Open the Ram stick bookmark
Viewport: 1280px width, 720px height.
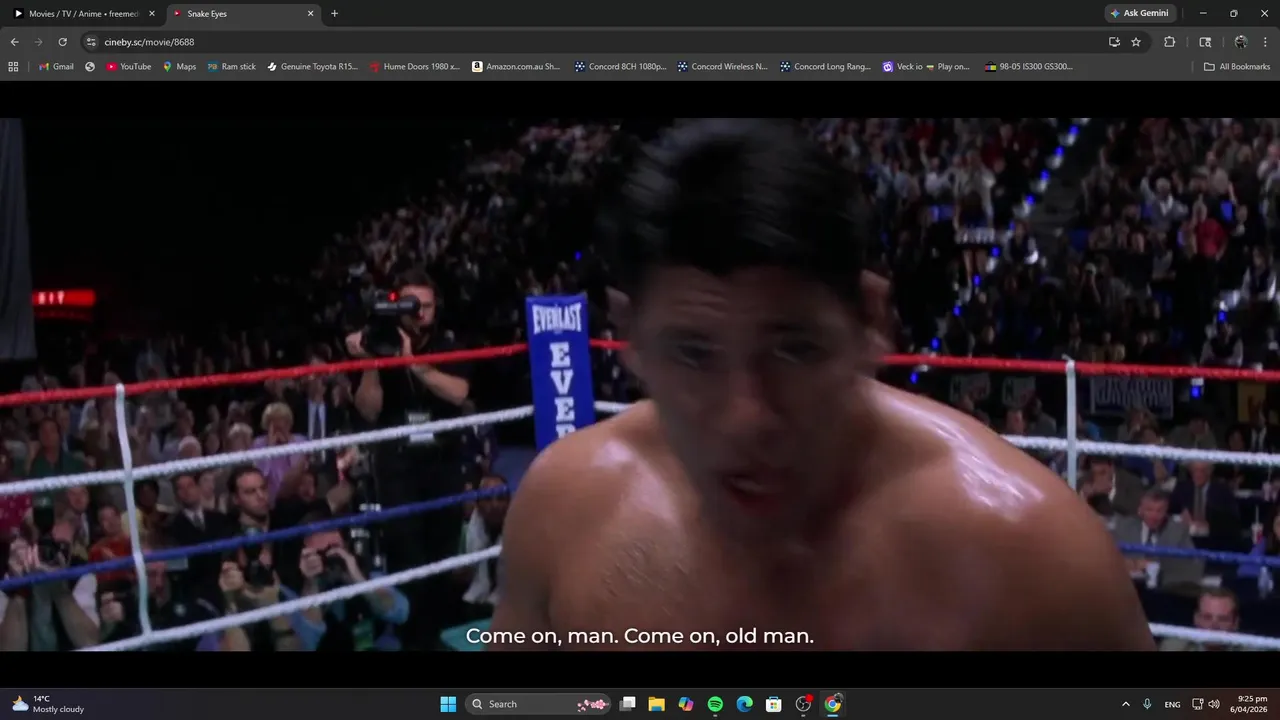click(232, 67)
